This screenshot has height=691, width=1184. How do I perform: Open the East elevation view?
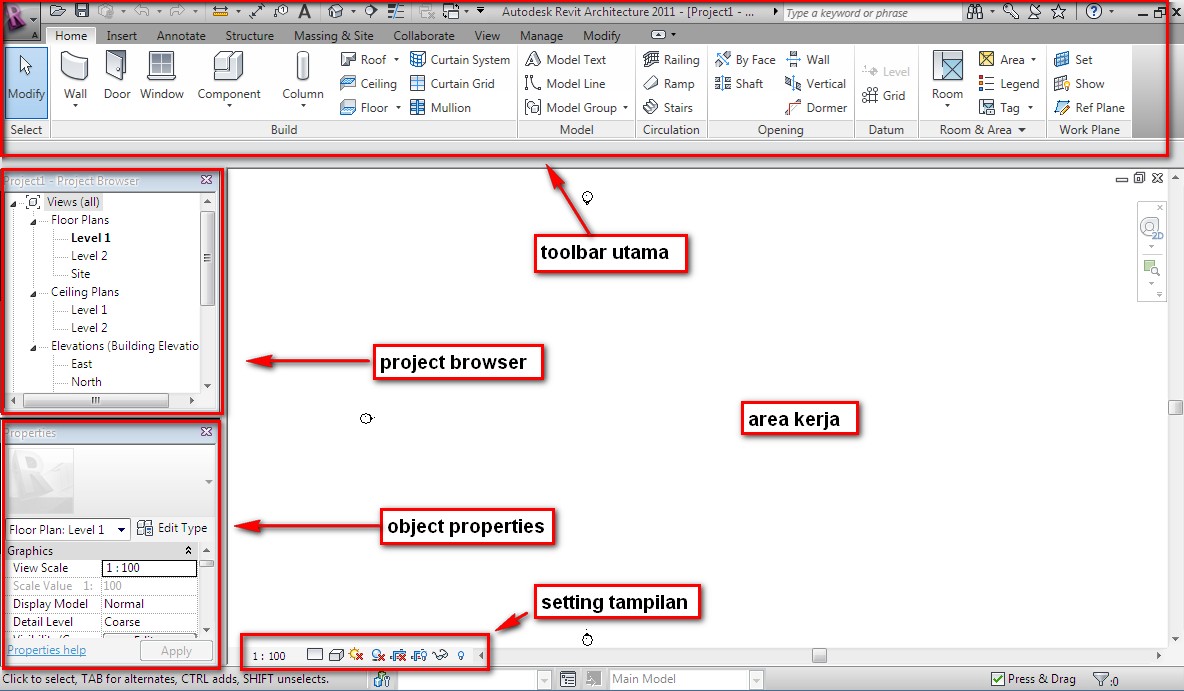click(82, 364)
